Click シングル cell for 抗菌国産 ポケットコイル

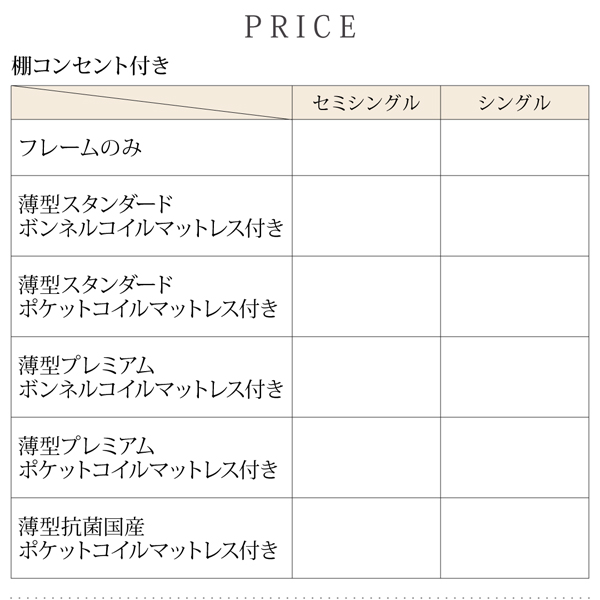click(515, 538)
